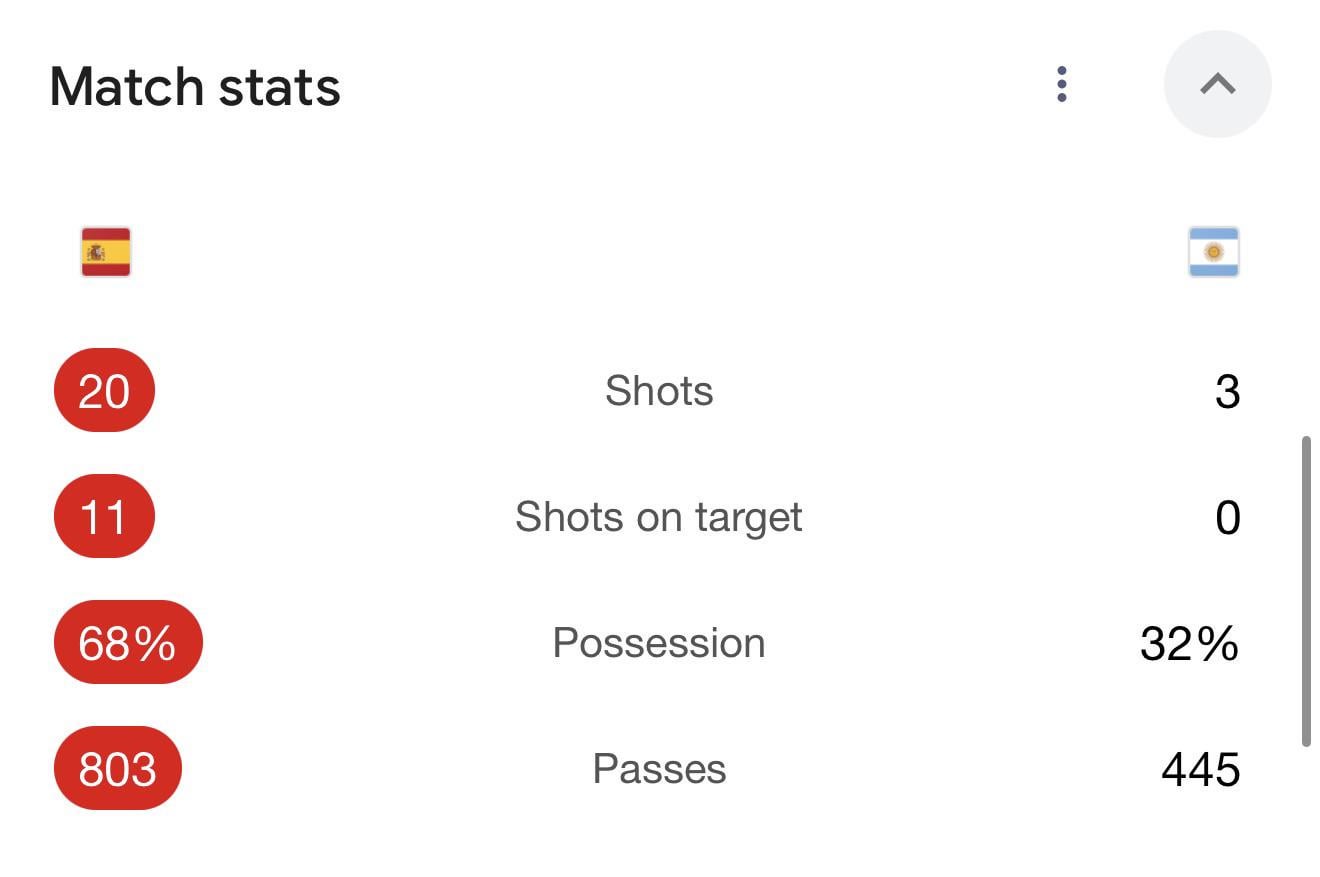Tap the round chevron-up button

pos(1217,84)
